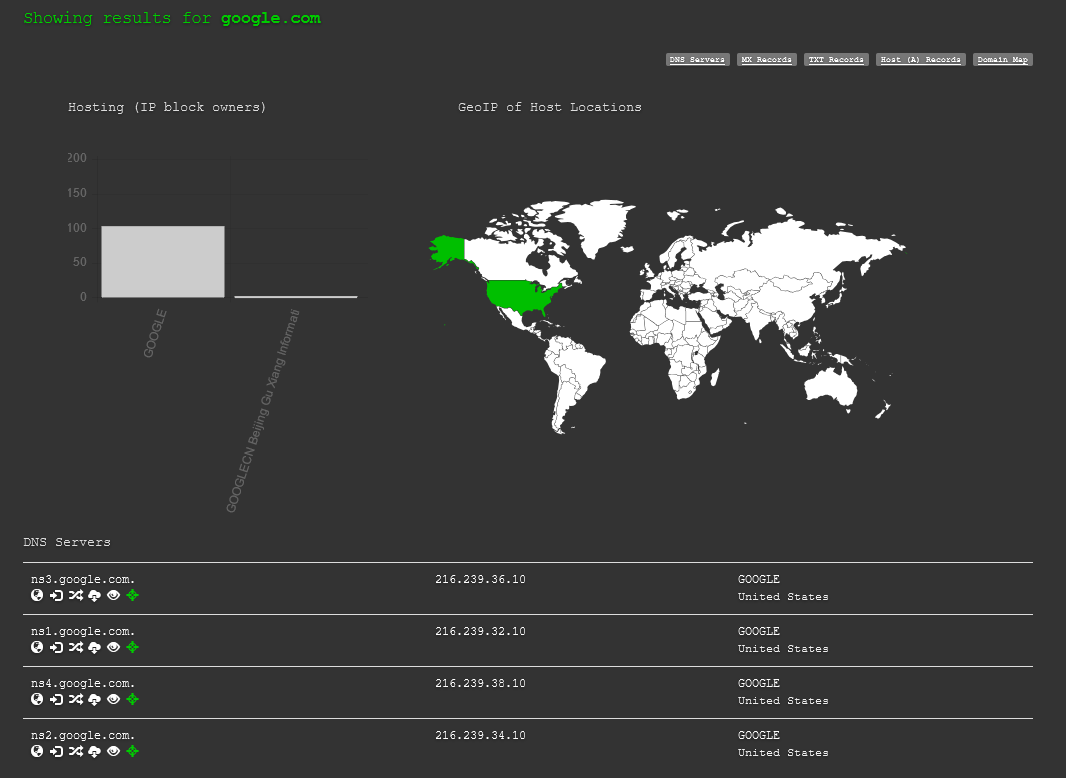1066x778 pixels.
Task: Jump to the MX Records section button
Action: point(767,60)
